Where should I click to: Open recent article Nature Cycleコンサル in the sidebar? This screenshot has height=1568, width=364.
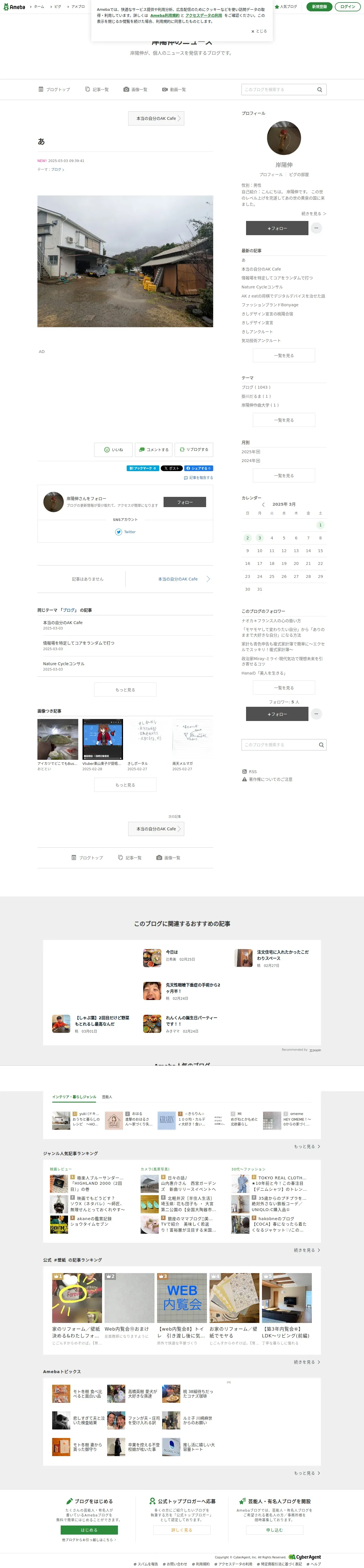point(262,287)
